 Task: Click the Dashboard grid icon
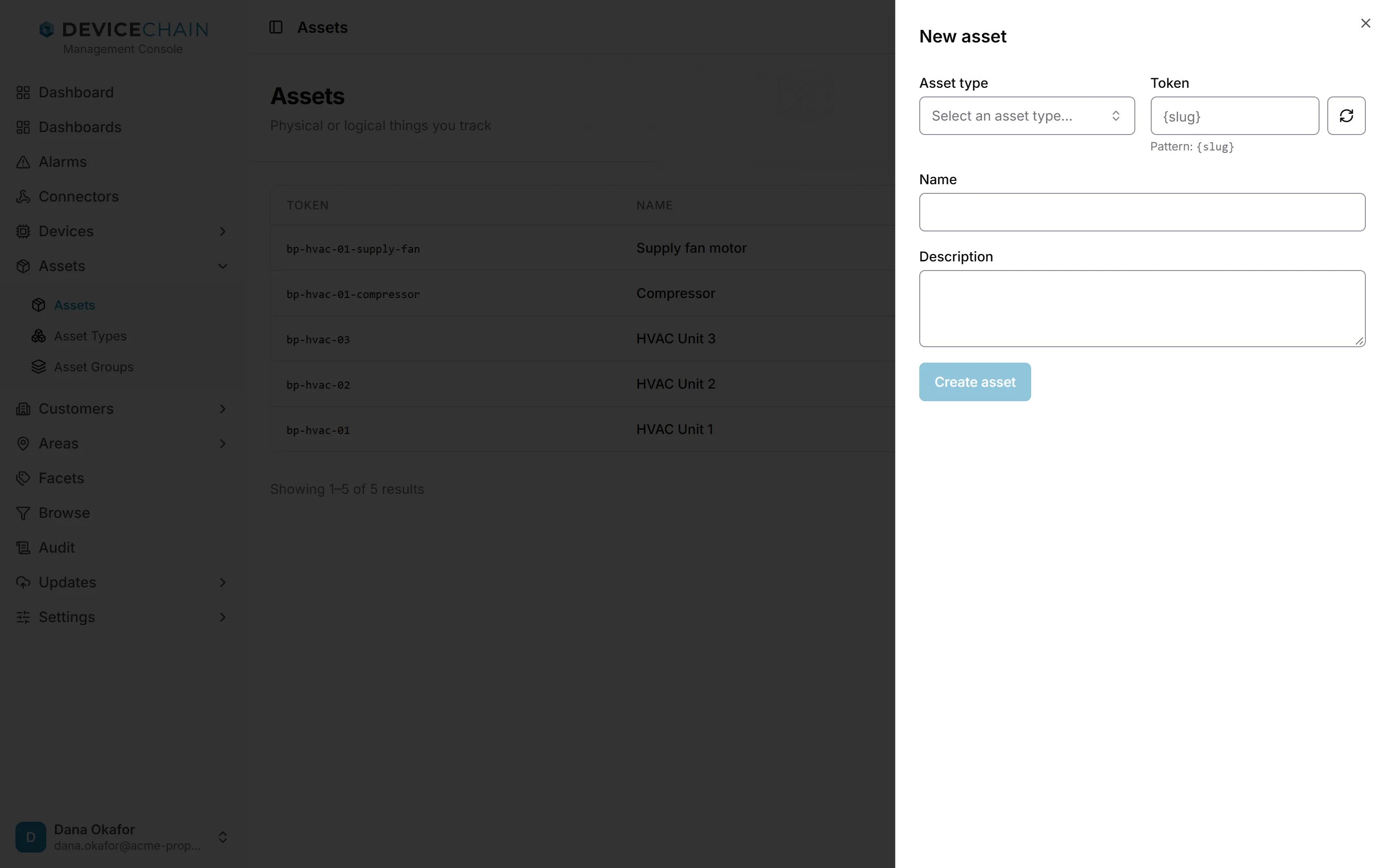pos(23,93)
